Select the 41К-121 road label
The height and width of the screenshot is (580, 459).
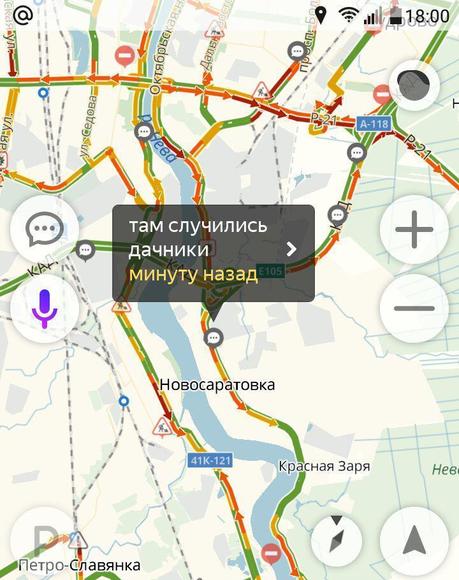point(210,461)
